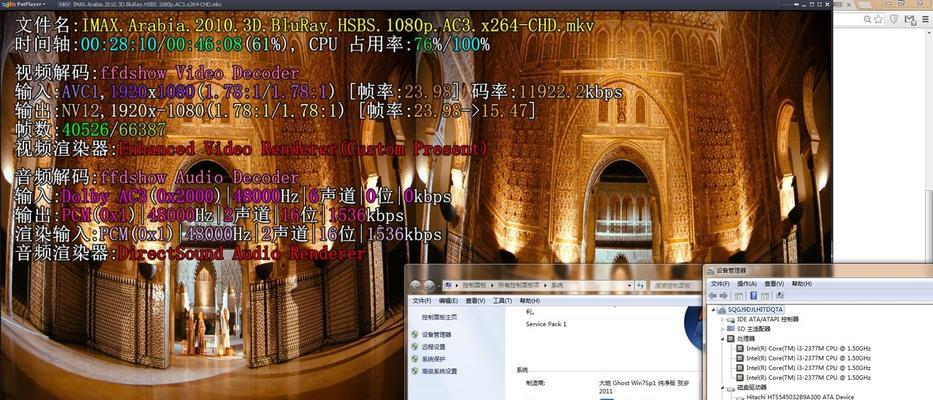Open 设备管理器 link in the sidebar
Image resolution: width=933 pixels, height=400 pixels.
pyautogui.click(x=436, y=335)
